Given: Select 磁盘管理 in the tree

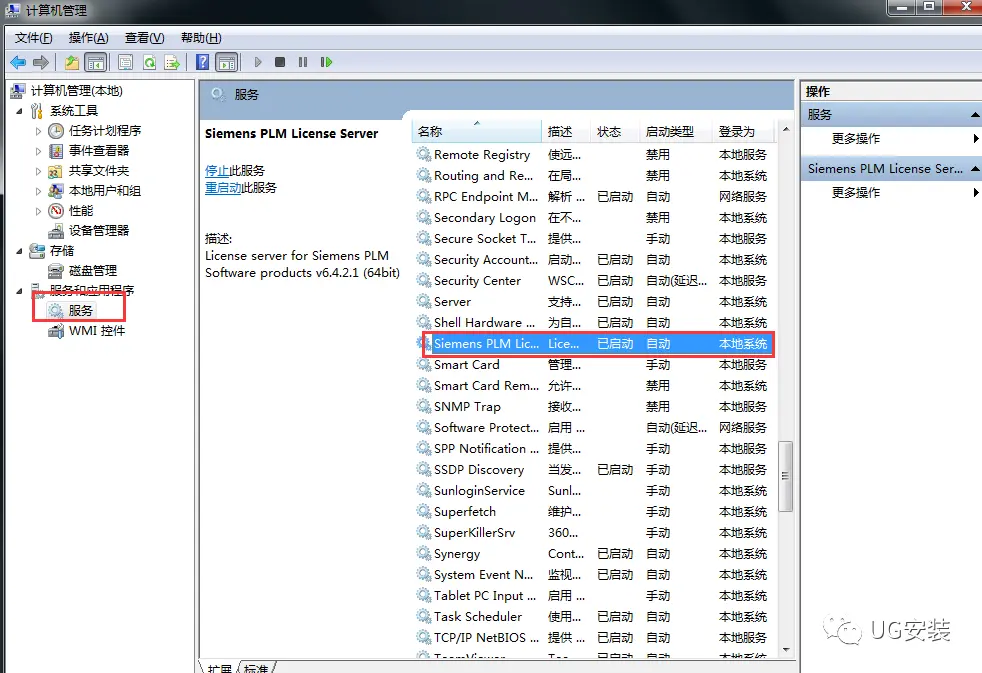Looking at the screenshot, I should (x=93, y=271).
